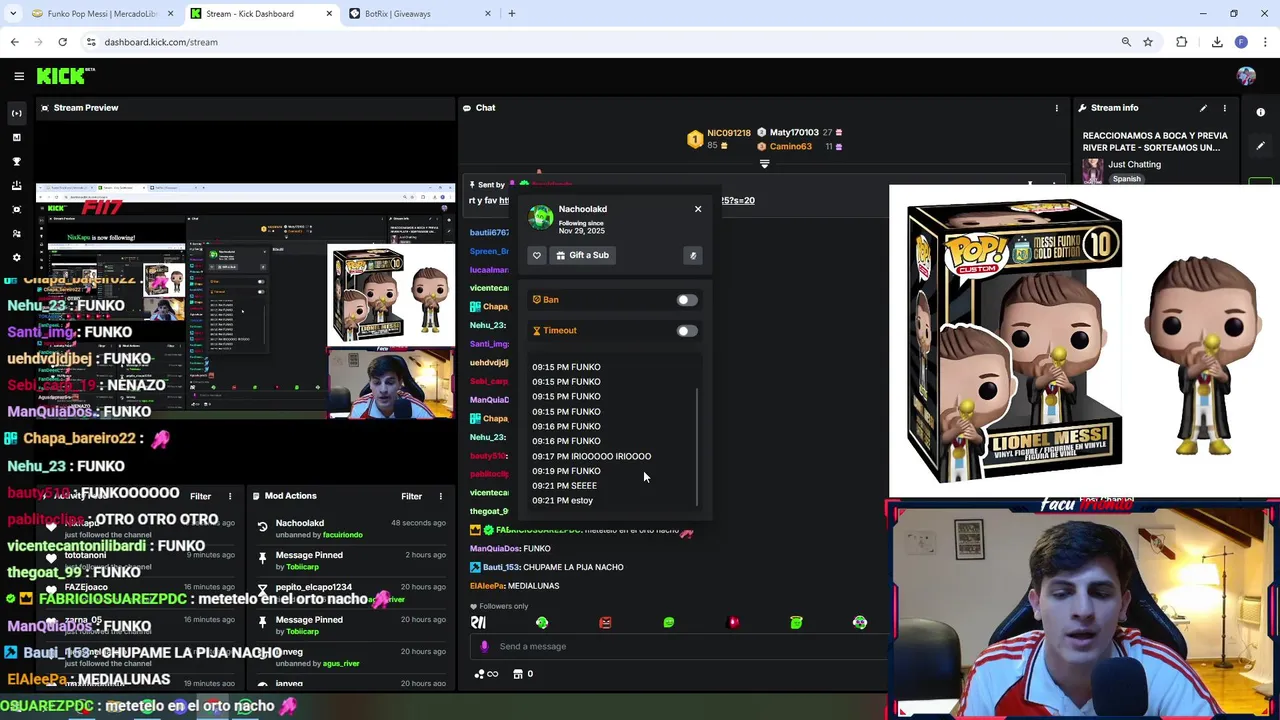Expand the gift leaderboard chevron
Screen dimensions: 1280x720
pyautogui.click(x=764, y=164)
